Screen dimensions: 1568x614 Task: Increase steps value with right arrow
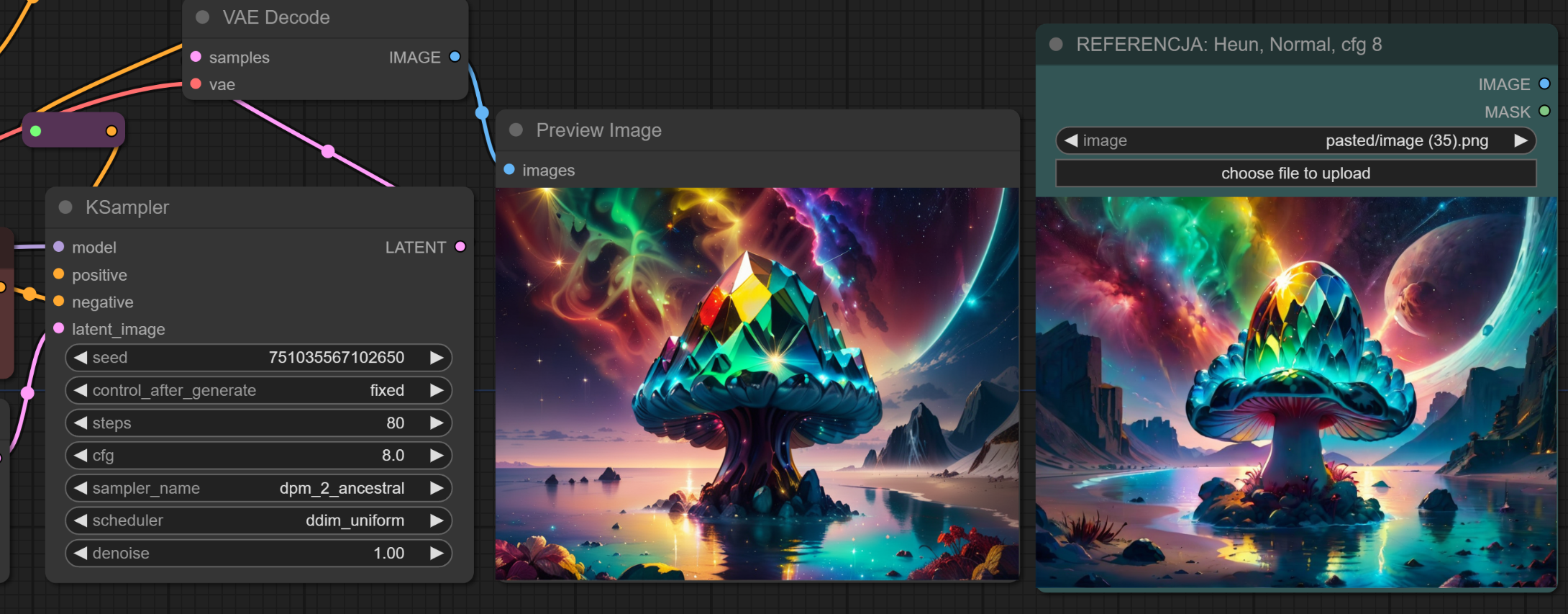pyautogui.click(x=436, y=423)
